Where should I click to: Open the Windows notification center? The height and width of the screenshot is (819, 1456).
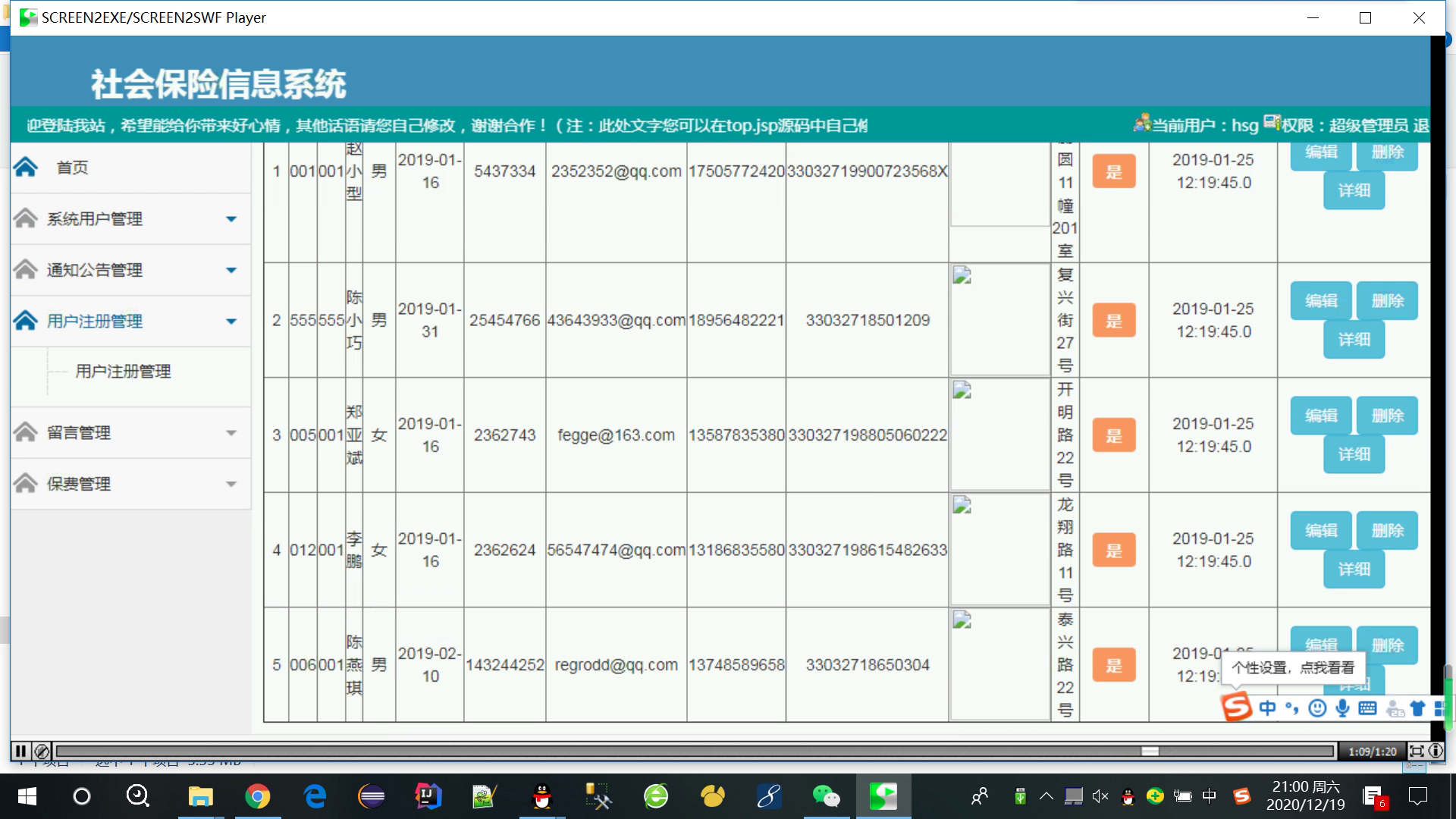pos(1418,796)
